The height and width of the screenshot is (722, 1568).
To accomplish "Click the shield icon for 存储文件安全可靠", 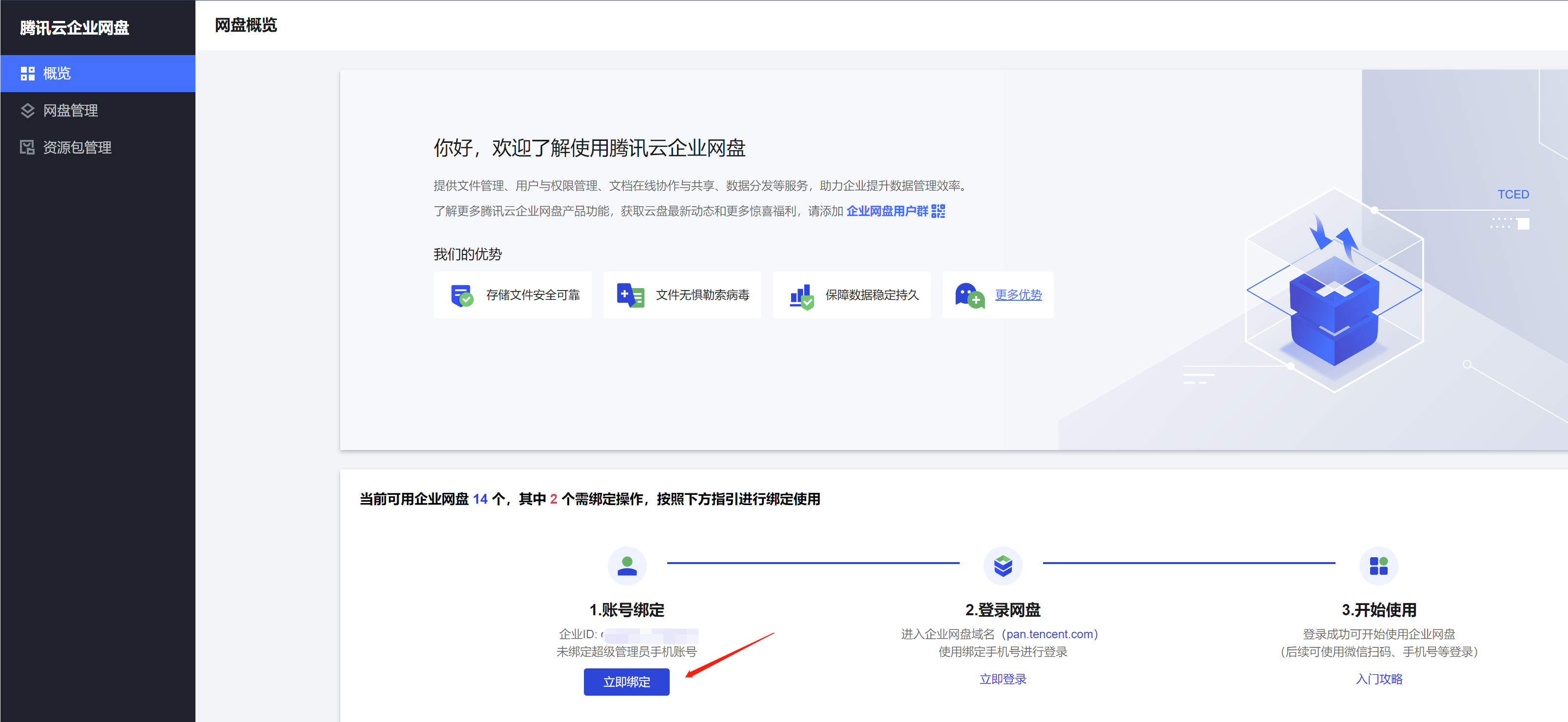I will click(x=462, y=295).
